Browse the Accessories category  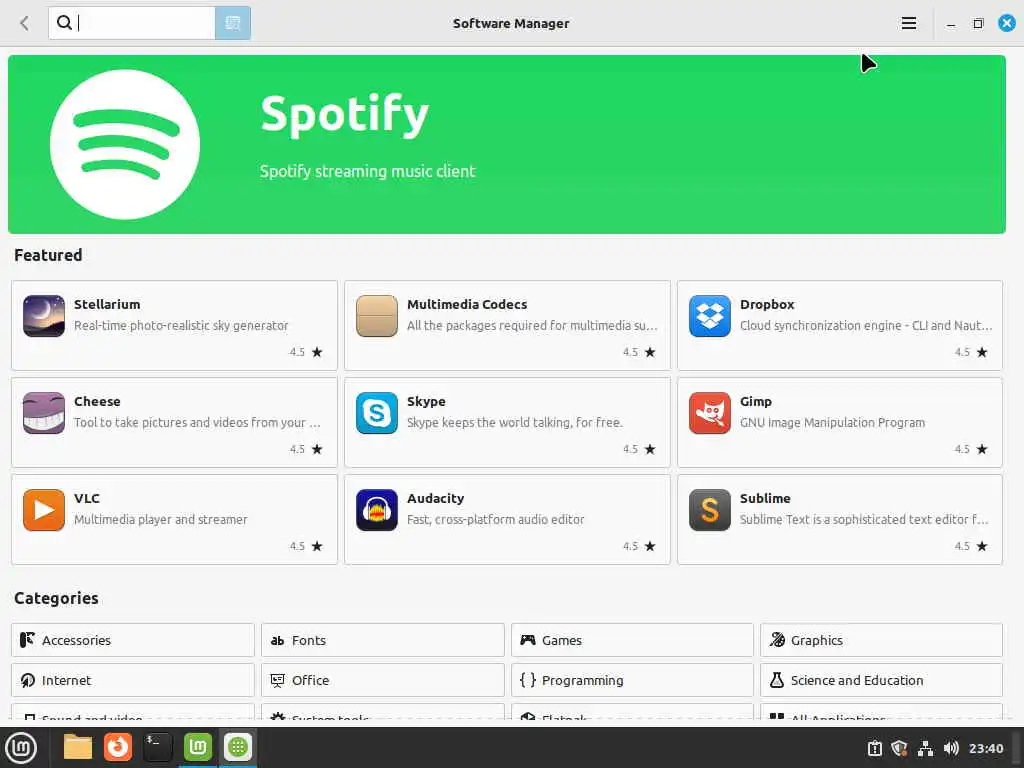click(133, 640)
